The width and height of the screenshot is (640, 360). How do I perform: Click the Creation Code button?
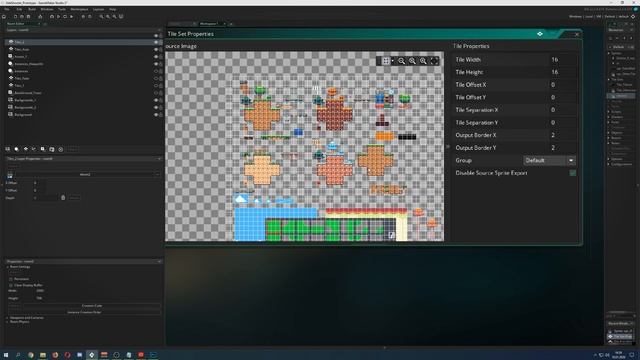click(92, 306)
